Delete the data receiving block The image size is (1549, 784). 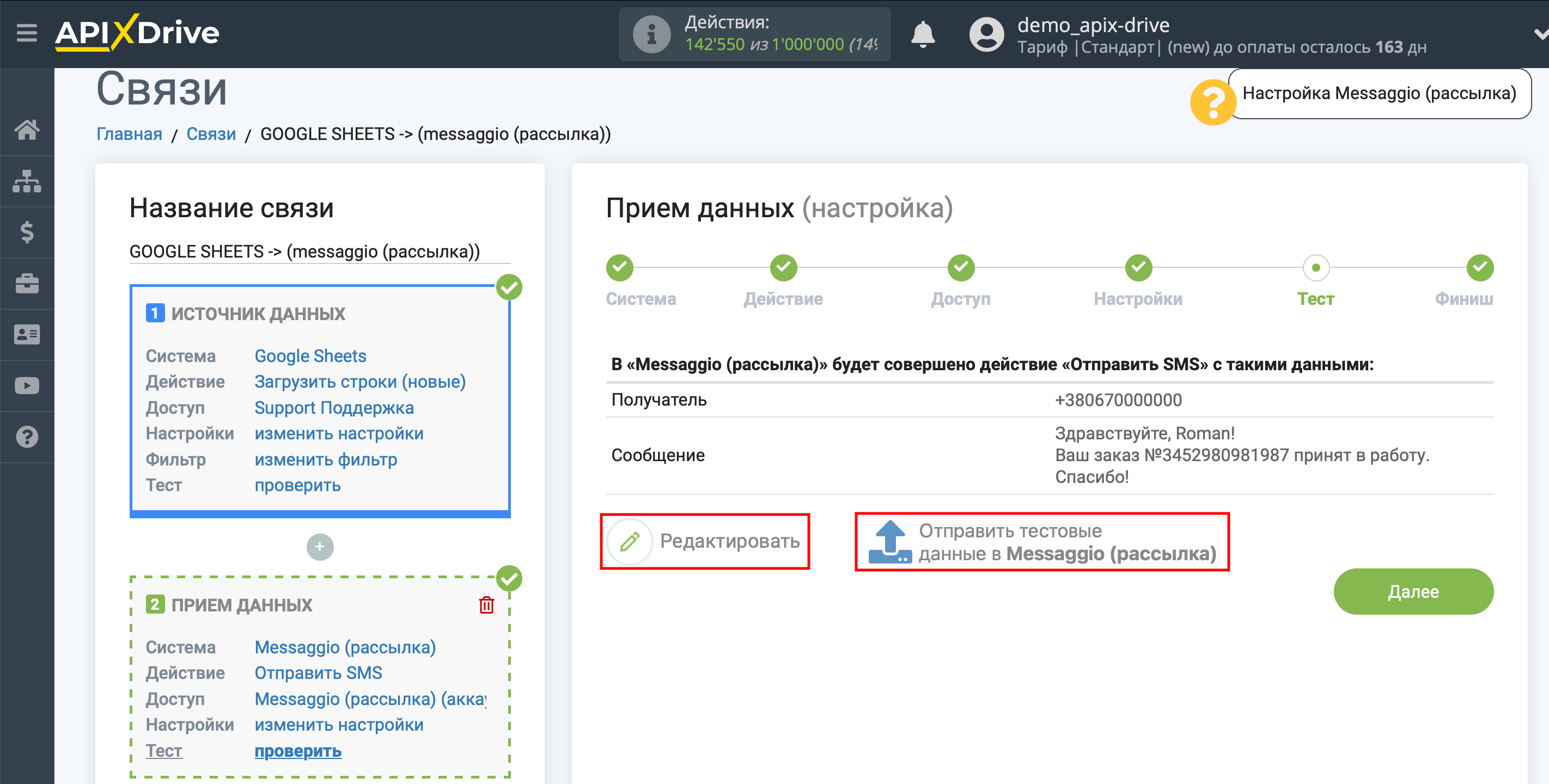486,605
